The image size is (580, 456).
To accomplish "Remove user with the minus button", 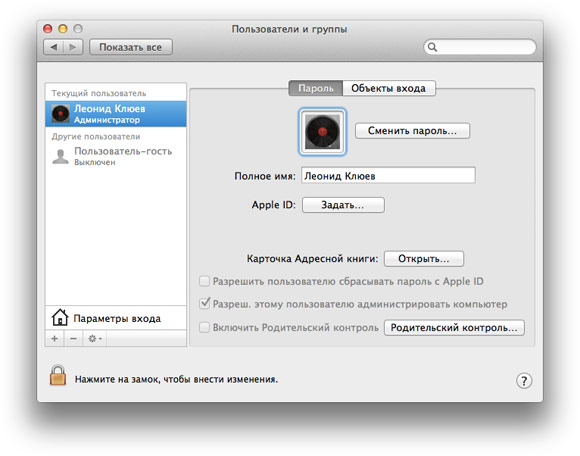I will tap(73, 338).
